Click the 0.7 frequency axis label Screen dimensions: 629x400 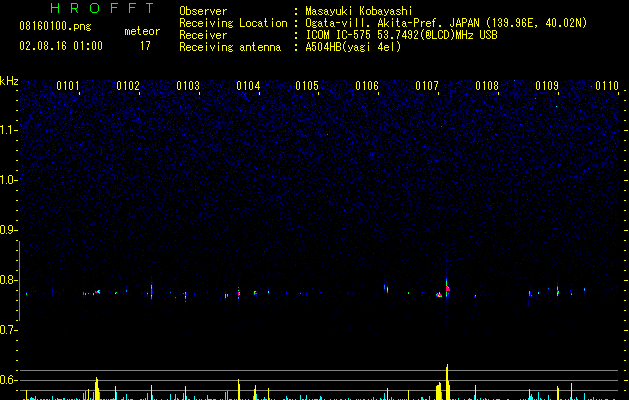8,330
